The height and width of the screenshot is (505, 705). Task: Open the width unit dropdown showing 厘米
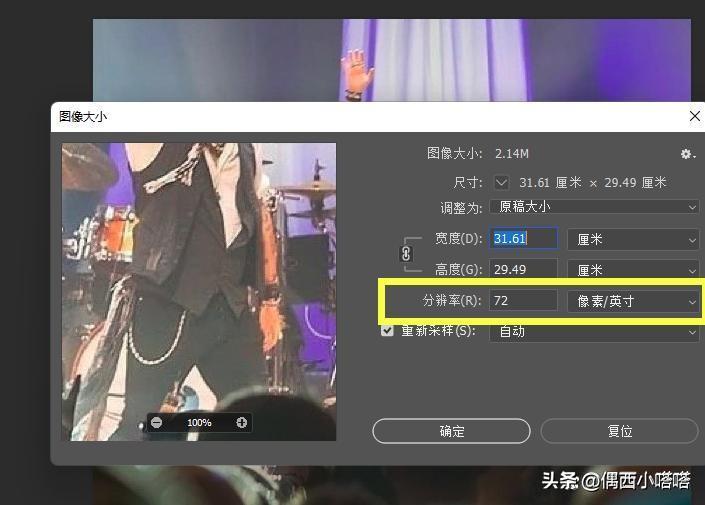pos(632,240)
